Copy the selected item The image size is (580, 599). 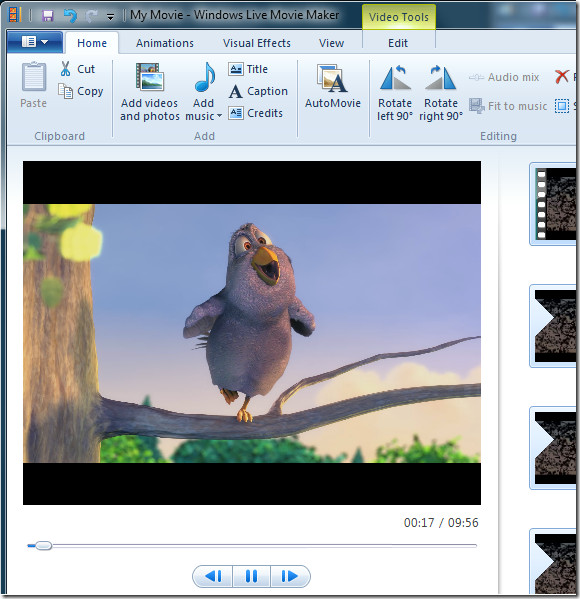81,91
